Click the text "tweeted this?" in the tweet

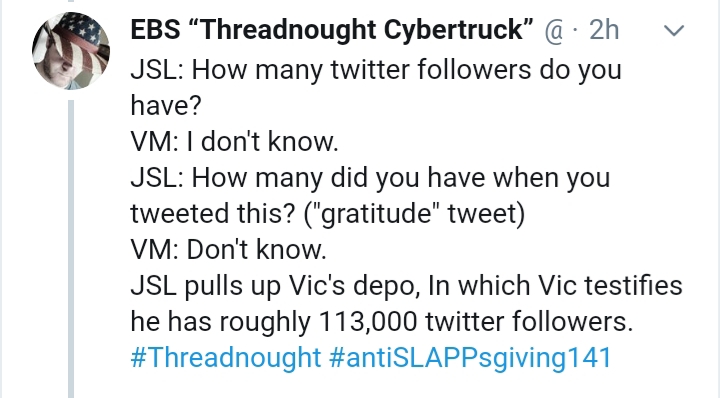212,213
